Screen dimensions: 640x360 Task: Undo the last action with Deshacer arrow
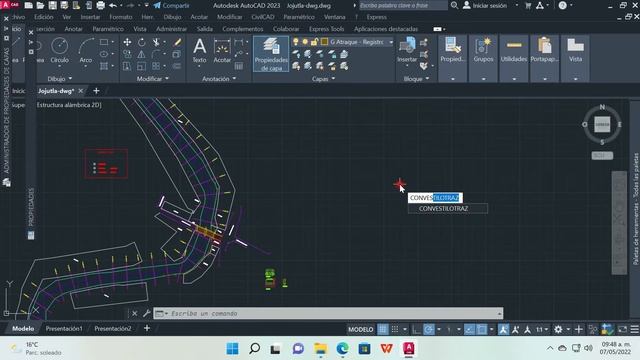pyautogui.click(x=113, y=5)
